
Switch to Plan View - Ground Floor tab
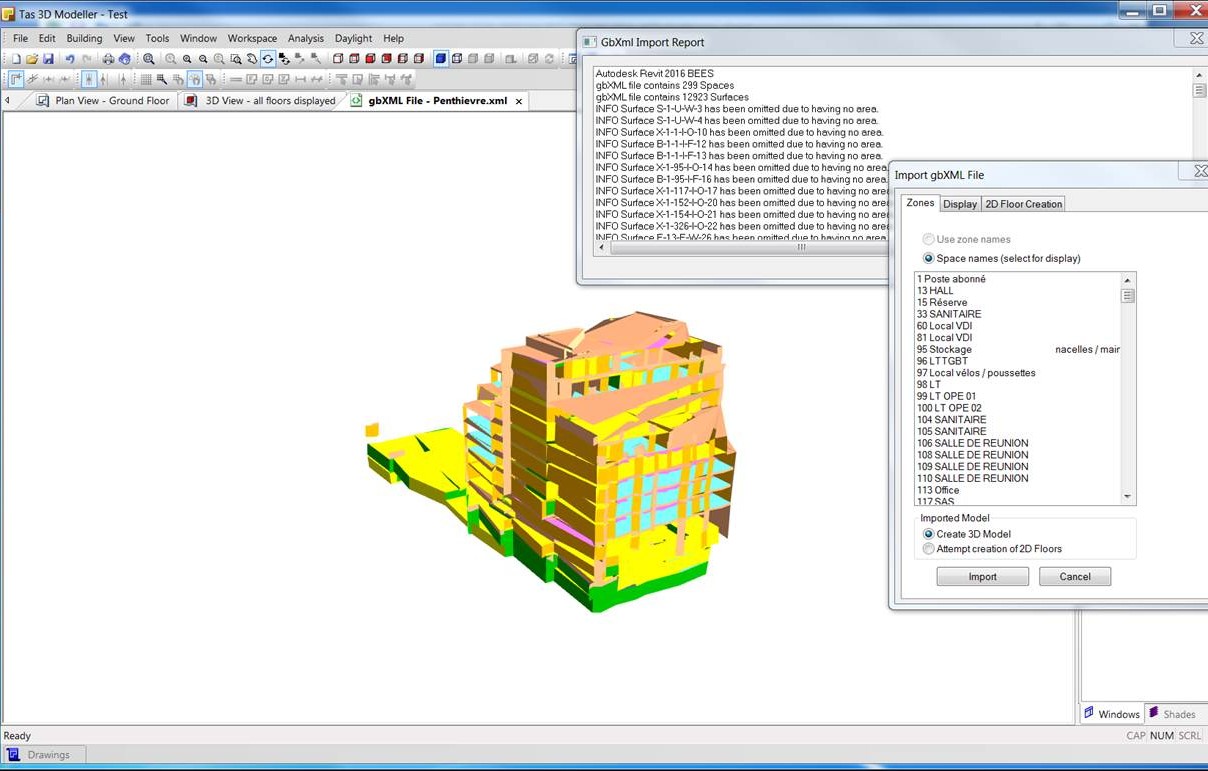click(112, 101)
